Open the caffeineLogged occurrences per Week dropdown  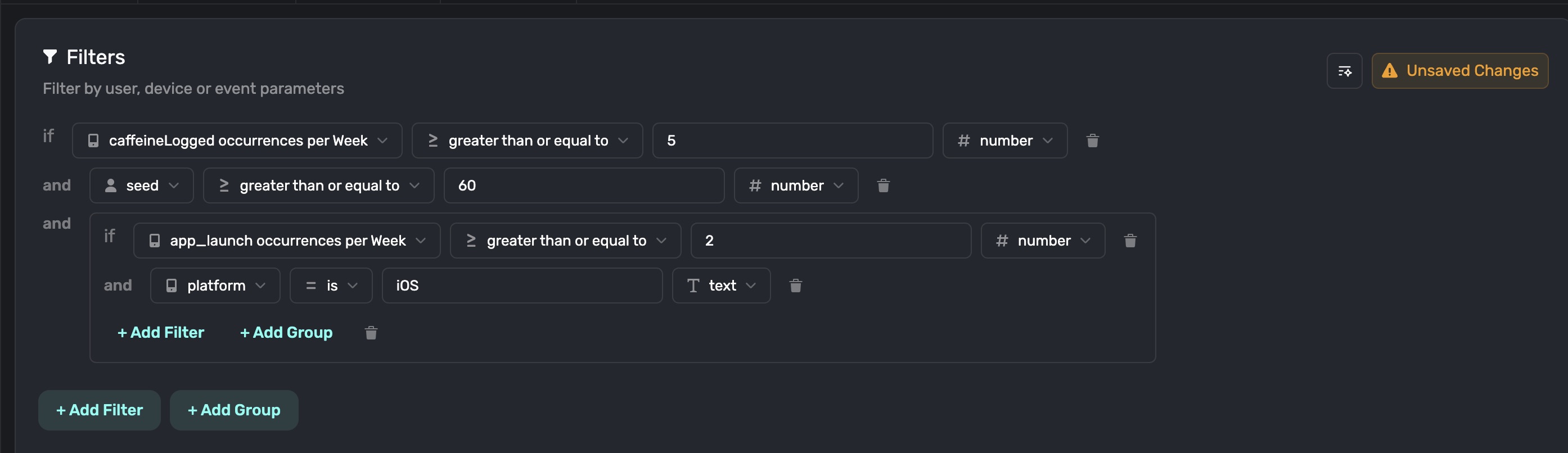[237, 141]
